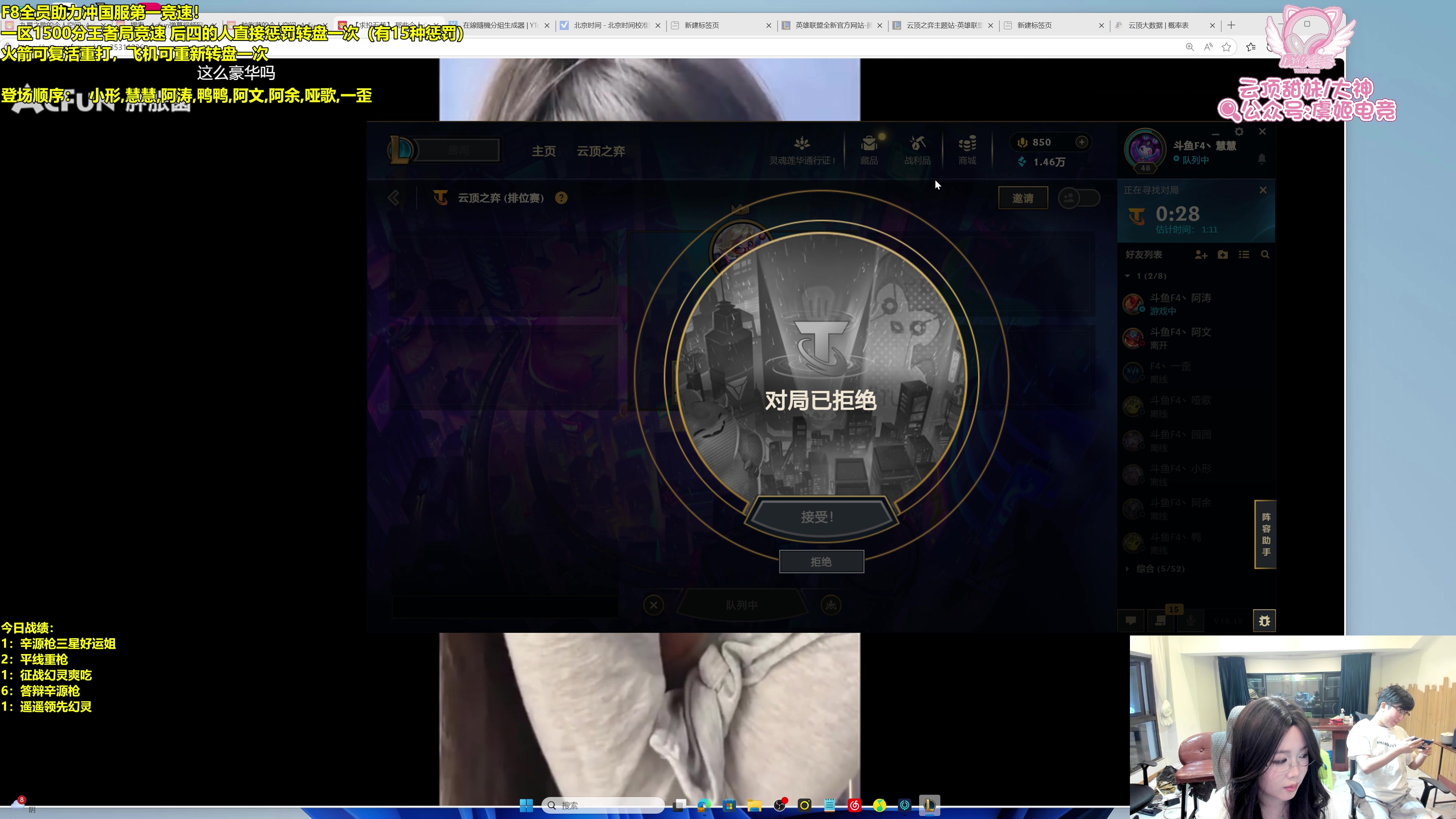Click the League client logo icon

point(402,150)
